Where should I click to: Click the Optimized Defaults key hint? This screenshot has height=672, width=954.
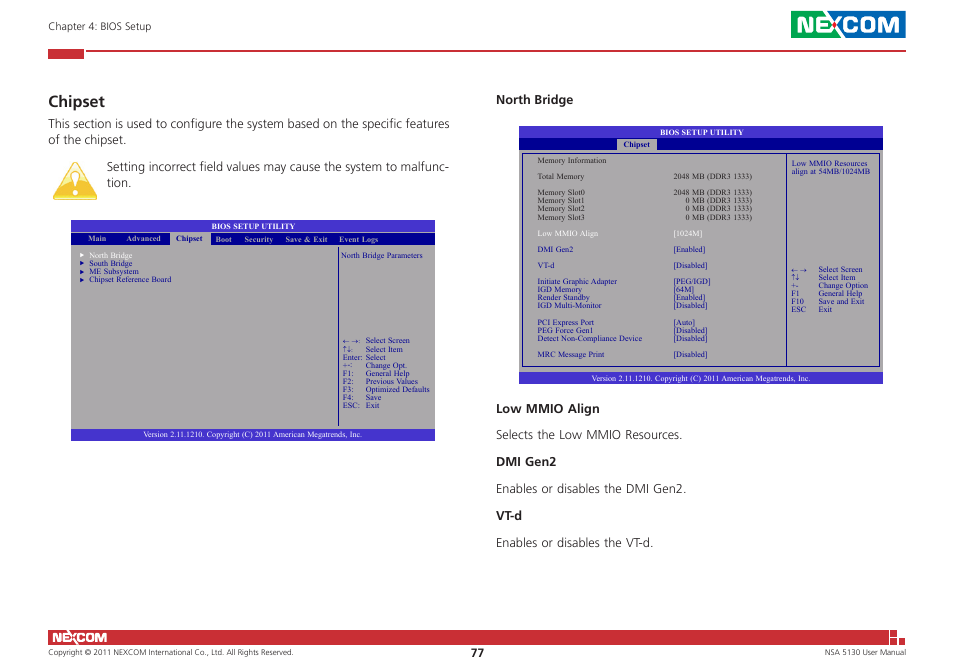[397, 389]
